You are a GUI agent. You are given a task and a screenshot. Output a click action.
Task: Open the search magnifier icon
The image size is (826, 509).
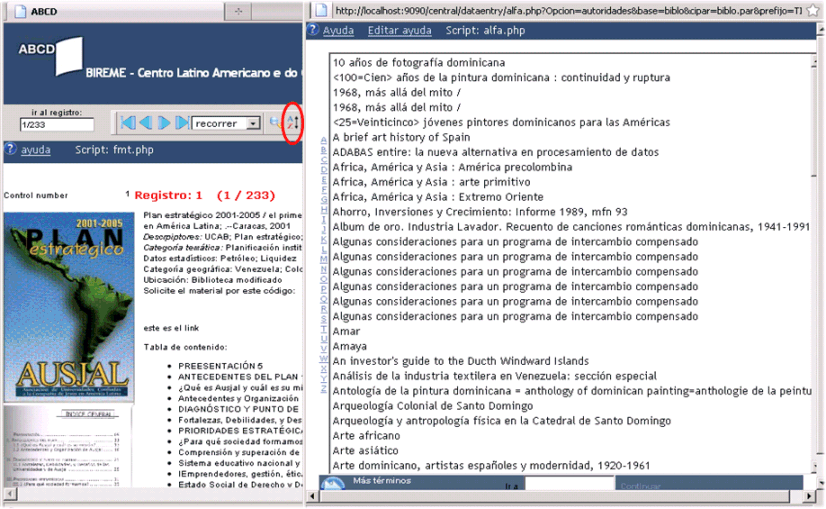(x=275, y=123)
